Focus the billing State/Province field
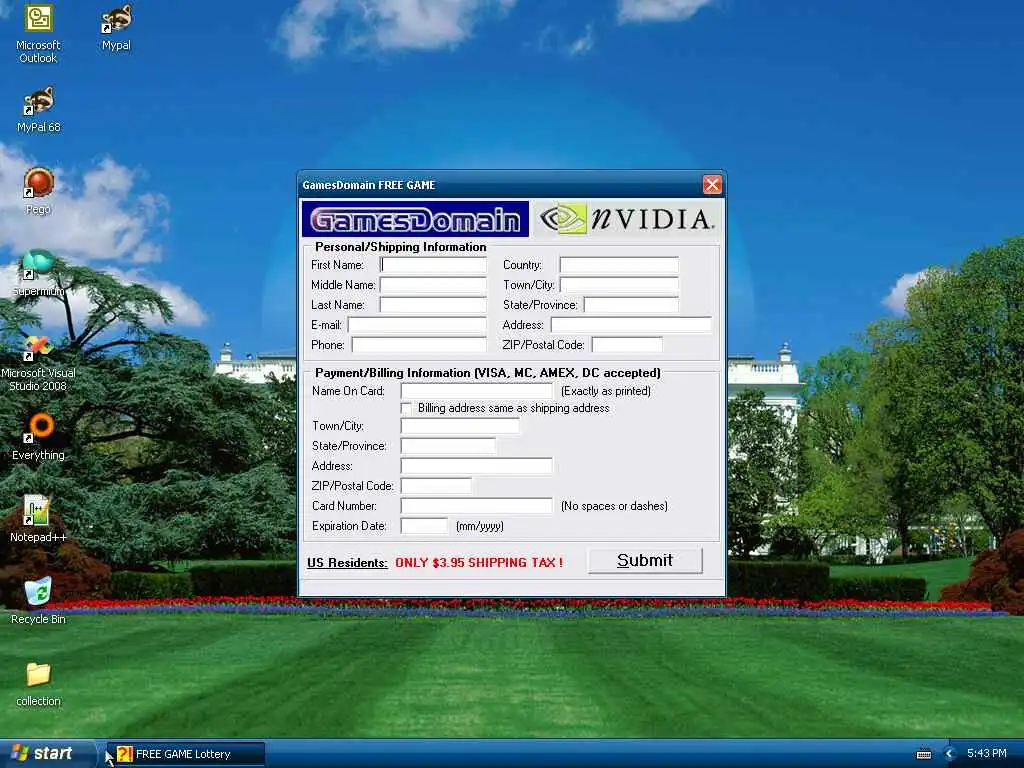This screenshot has height=768, width=1024. coord(448,446)
